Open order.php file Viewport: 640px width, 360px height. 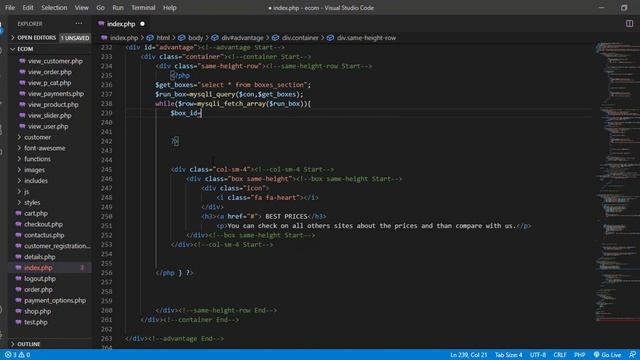38,289
